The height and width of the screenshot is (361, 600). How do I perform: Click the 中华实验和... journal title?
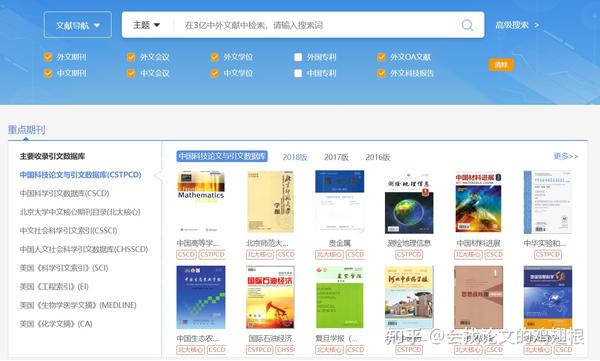pos(545,243)
